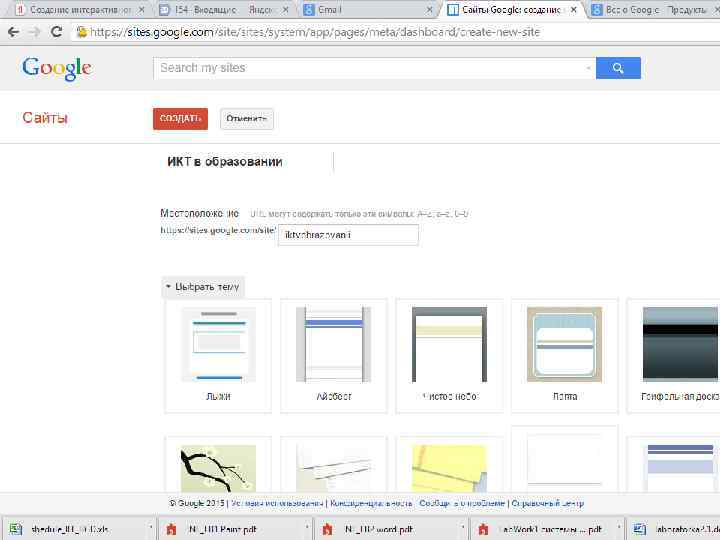Open the Сообщить о проблеме link

coord(461,503)
